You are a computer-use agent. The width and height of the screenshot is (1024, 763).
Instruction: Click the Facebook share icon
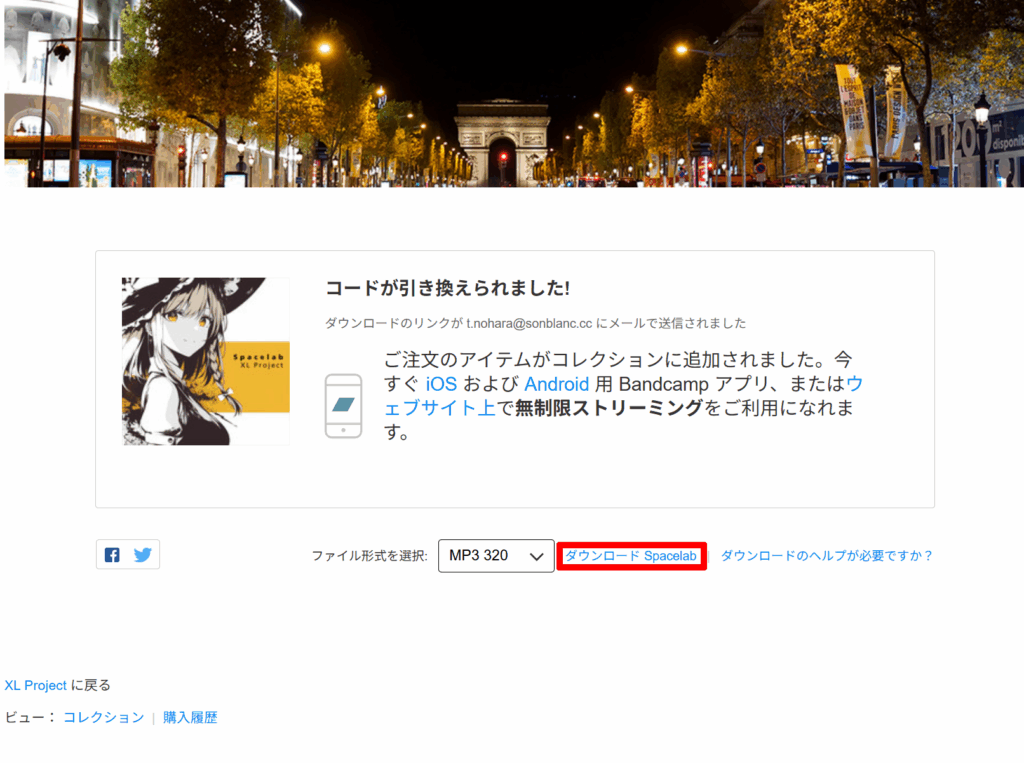coord(112,555)
